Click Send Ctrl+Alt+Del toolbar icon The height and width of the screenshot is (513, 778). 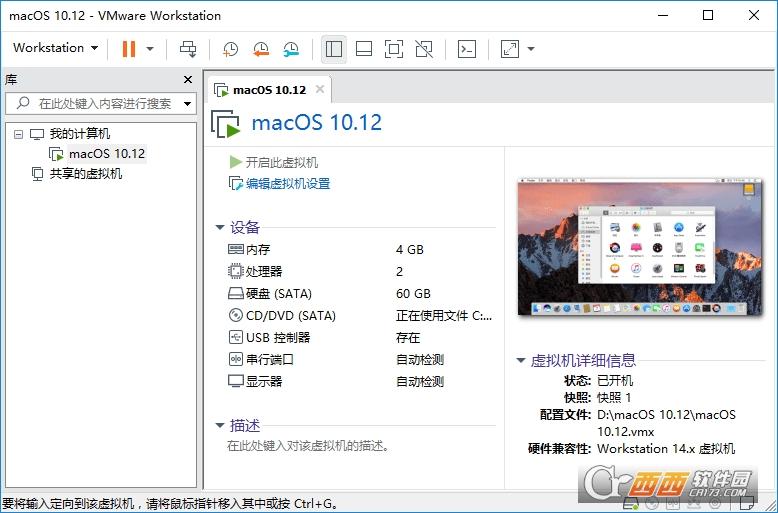[188, 49]
